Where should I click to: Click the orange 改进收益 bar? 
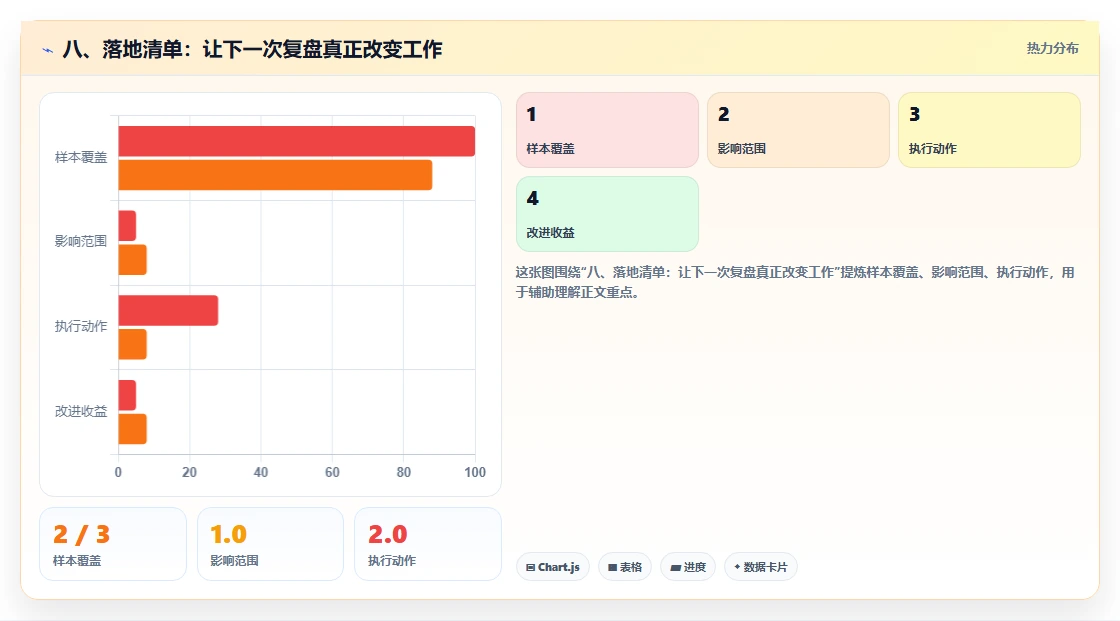[132, 429]
